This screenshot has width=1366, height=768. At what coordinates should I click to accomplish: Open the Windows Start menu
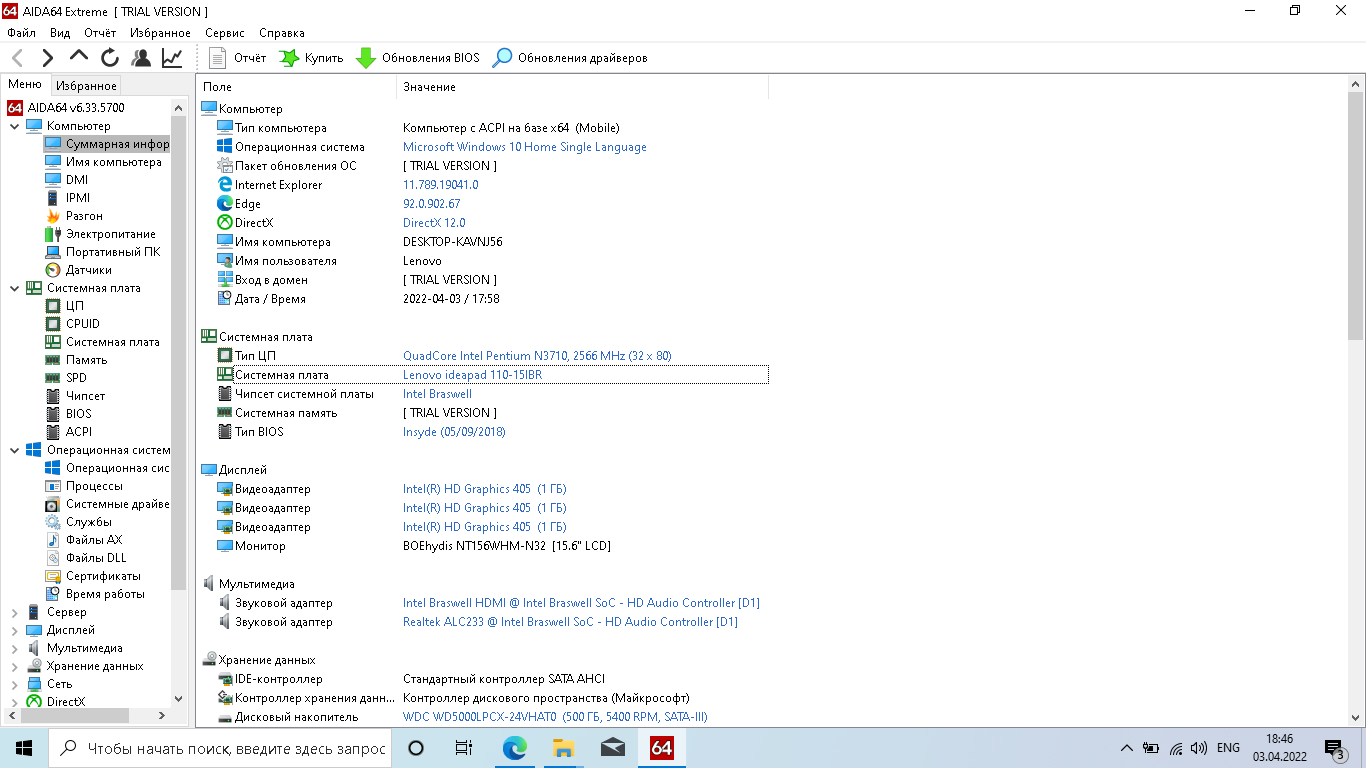24,748
